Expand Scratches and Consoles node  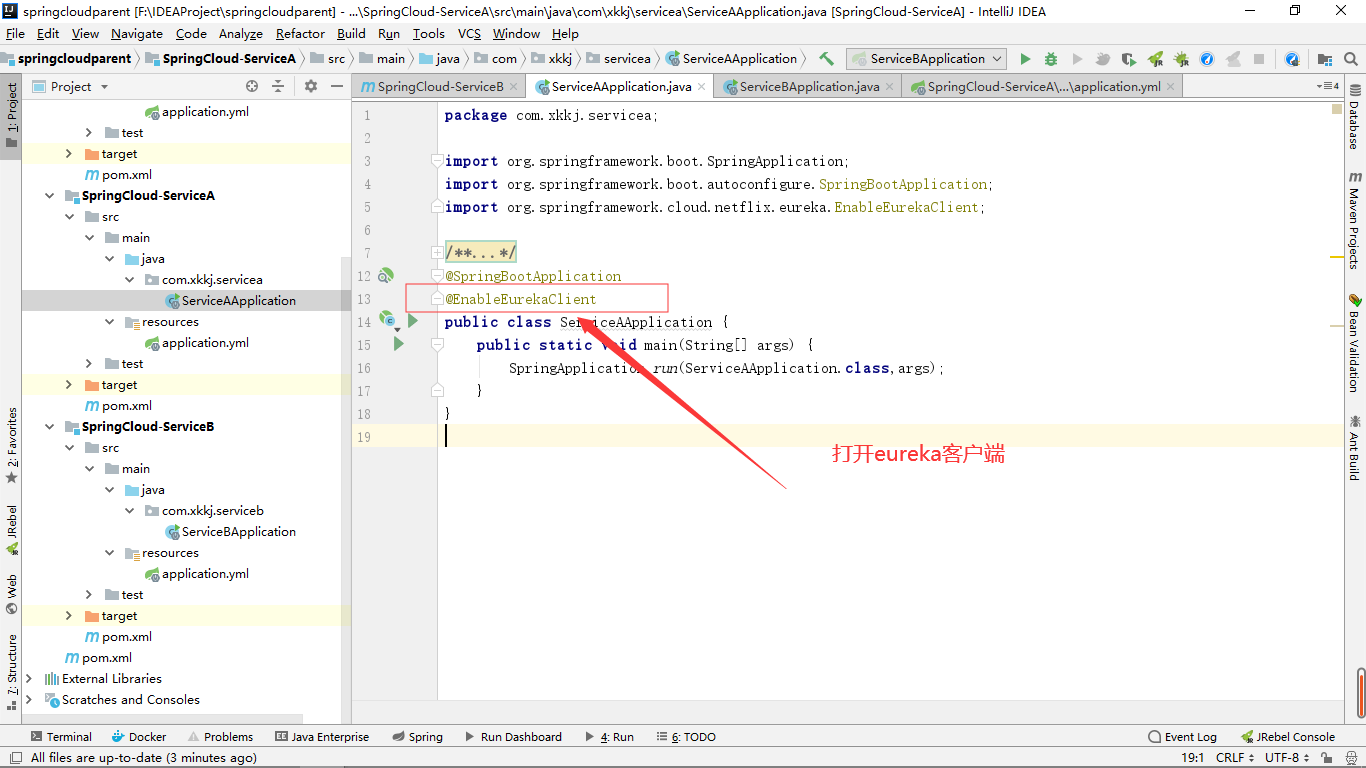29,700
